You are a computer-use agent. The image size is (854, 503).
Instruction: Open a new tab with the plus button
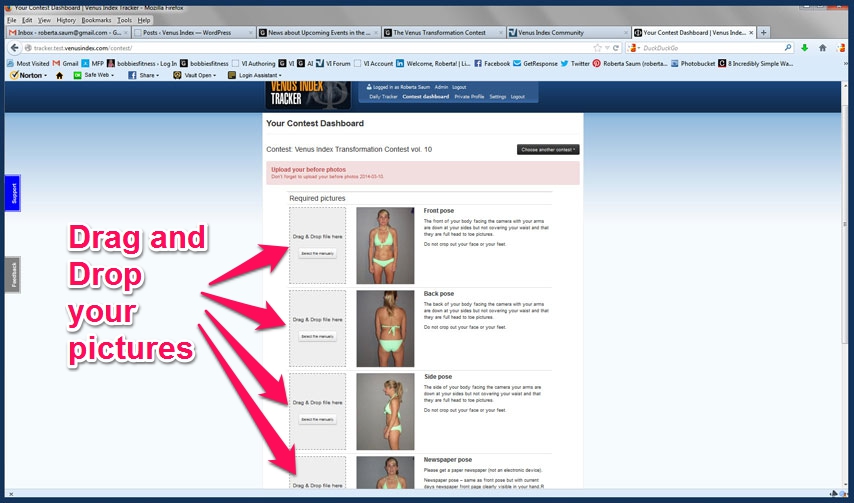coord(764,33)
